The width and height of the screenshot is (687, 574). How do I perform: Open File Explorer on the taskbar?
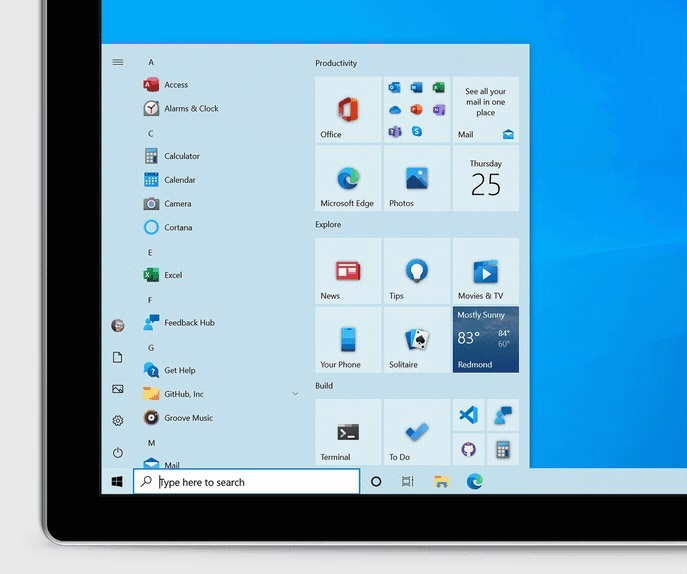[441, 482]
